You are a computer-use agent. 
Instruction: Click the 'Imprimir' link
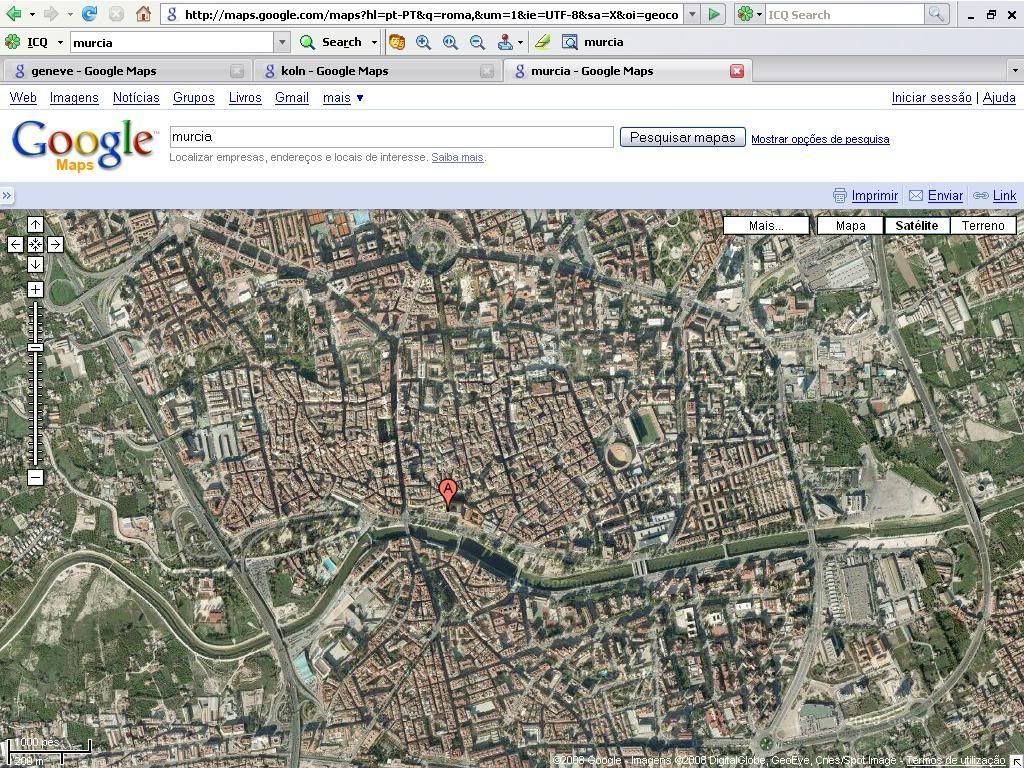(874, 196)
